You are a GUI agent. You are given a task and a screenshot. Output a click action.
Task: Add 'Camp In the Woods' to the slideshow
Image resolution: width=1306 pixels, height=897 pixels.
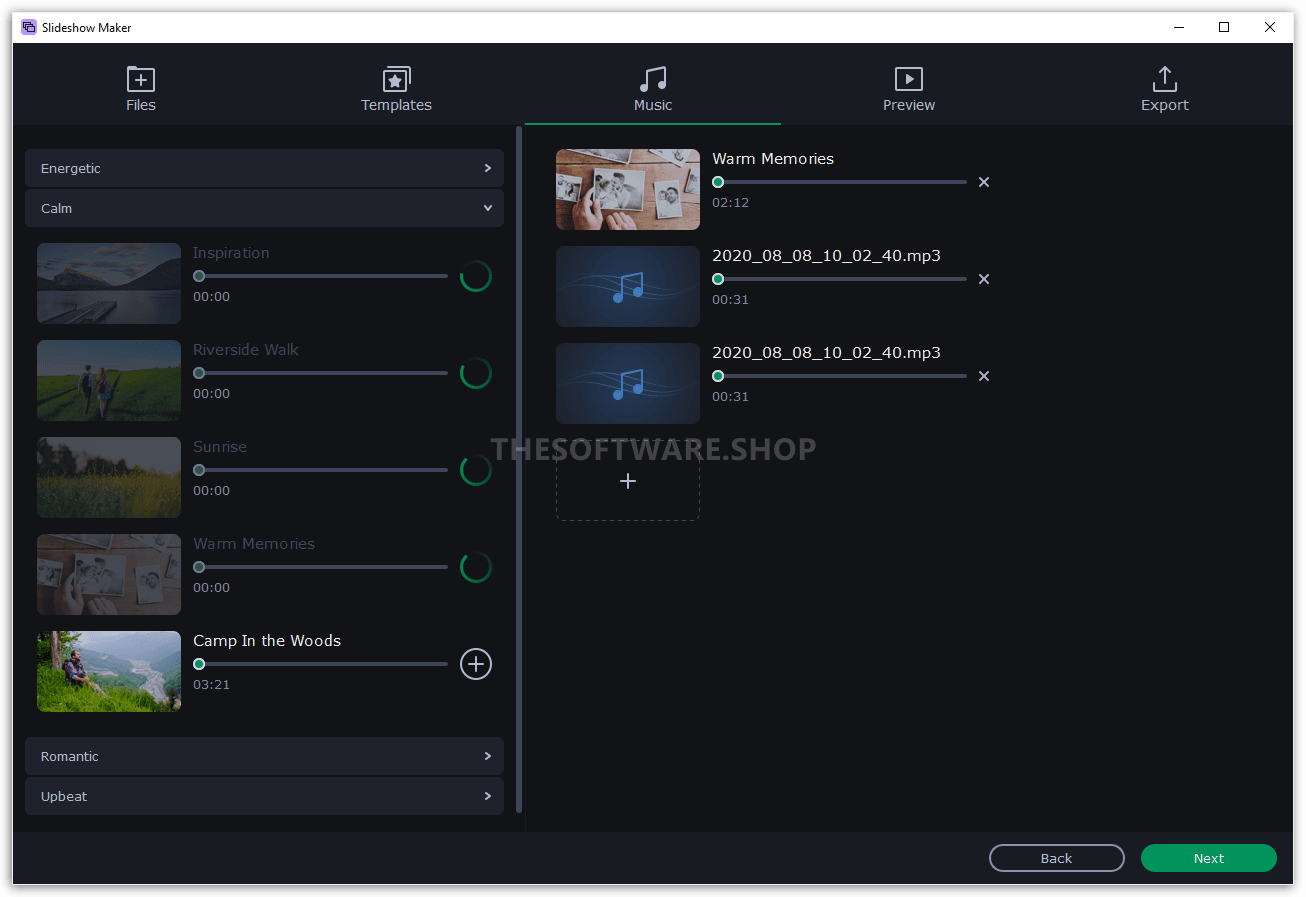(475, 664)
